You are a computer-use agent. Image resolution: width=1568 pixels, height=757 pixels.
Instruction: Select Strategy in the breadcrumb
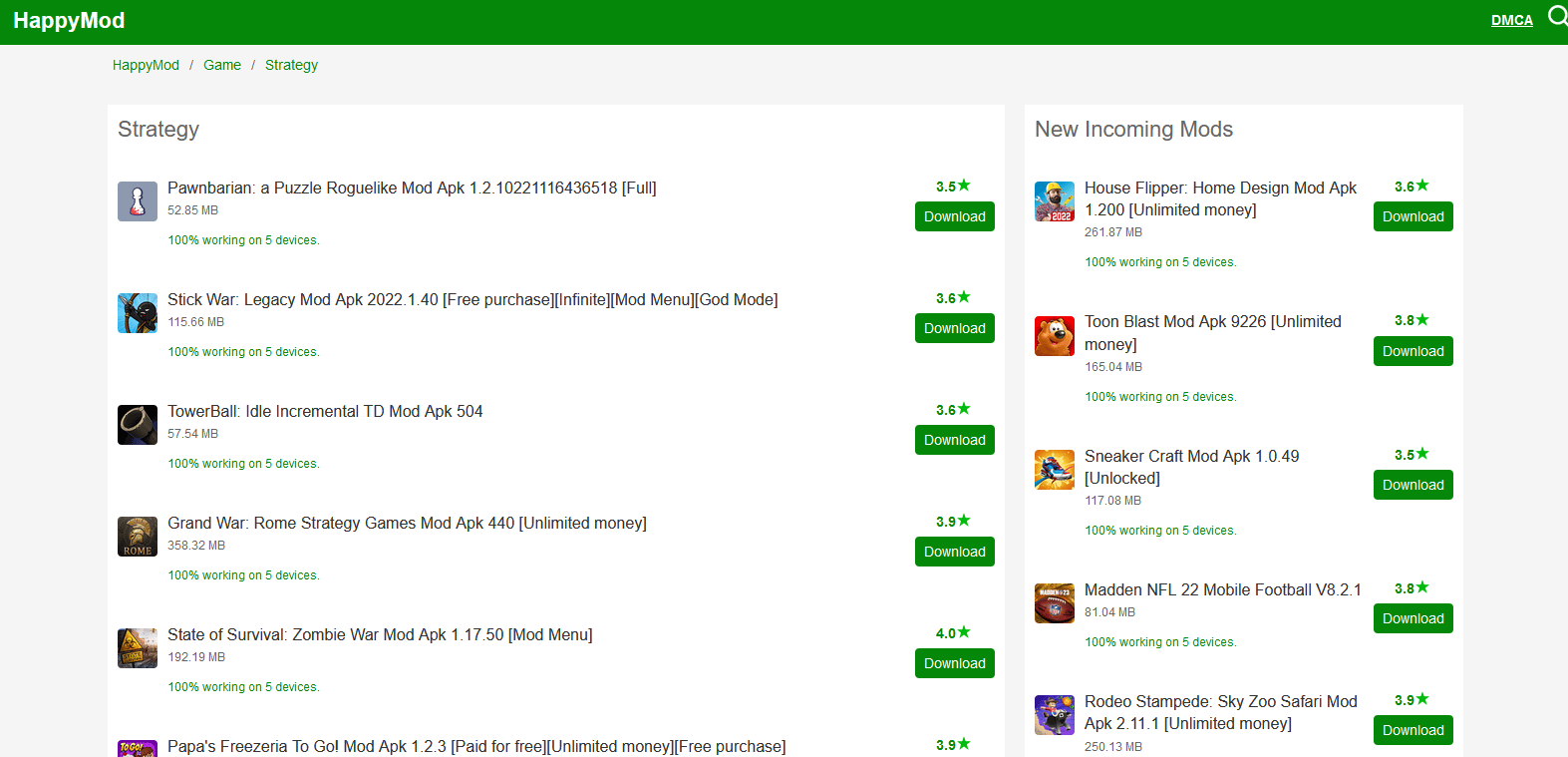[291, 65]
